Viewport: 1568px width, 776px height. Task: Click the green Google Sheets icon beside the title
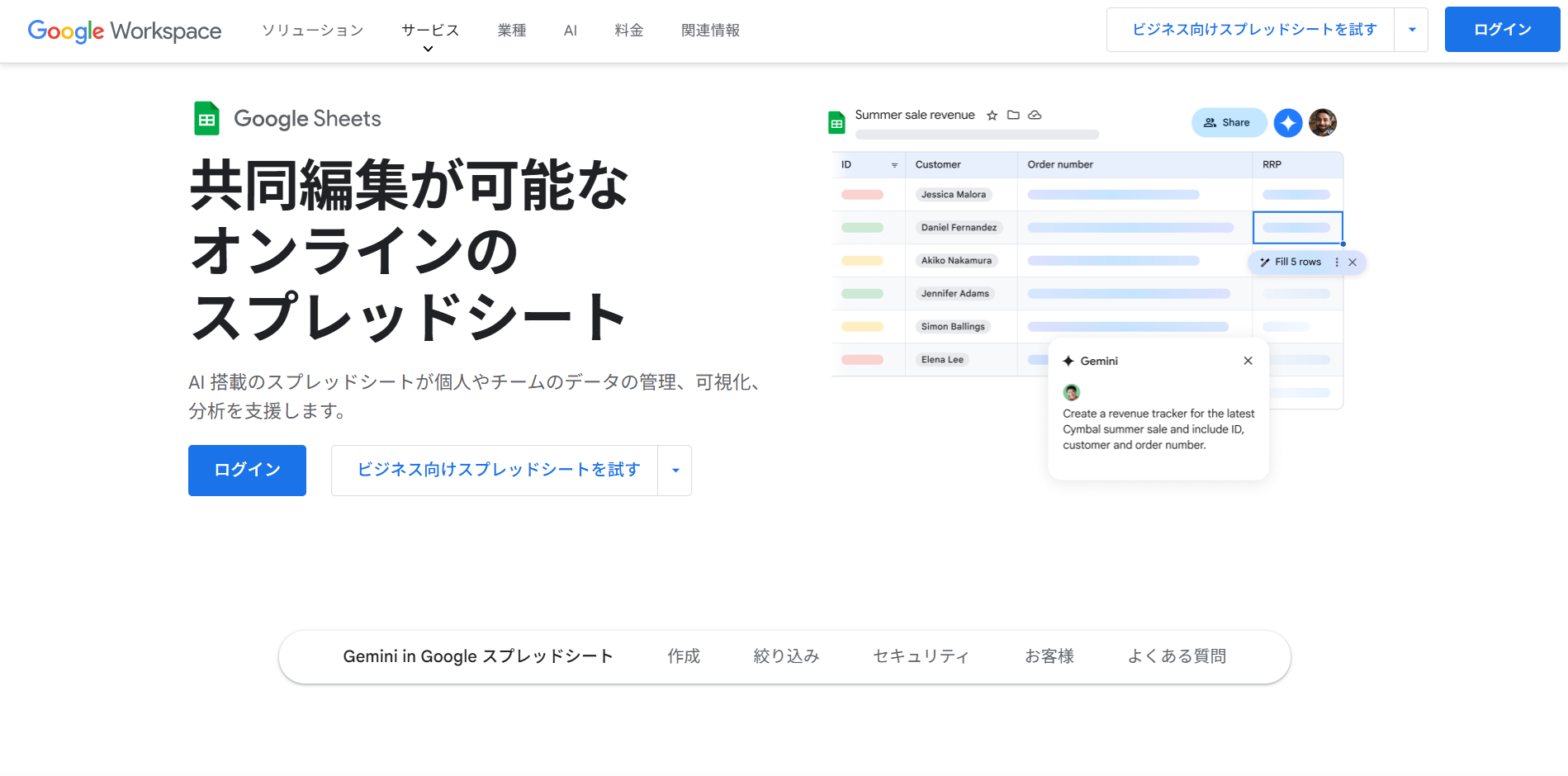[206, 119]
